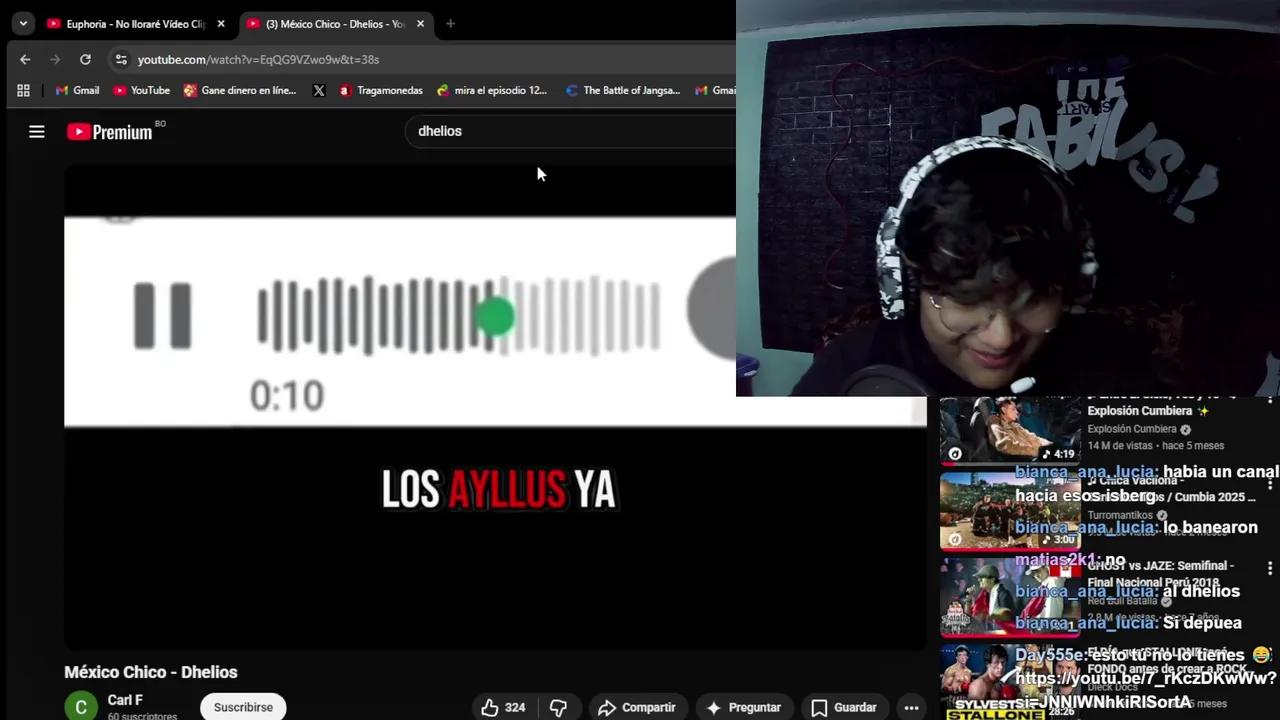1280x720 pixels.
Task: Close the Euphoria - No lloraré tab
Action: point(221,24)
